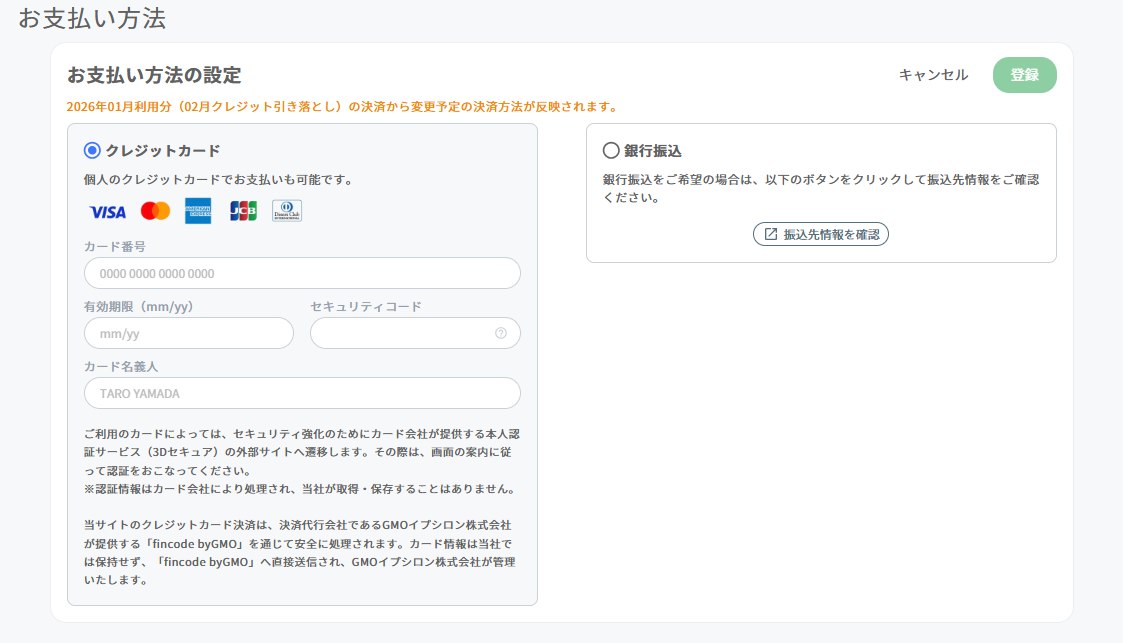Viewport: 1123px width, 643px height.
Task: Click the VISA card logo
Action: click(x=107, y=211)
